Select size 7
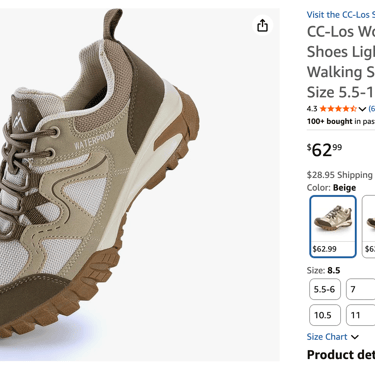Screen dimensions: 375x366 coord(360,289)
